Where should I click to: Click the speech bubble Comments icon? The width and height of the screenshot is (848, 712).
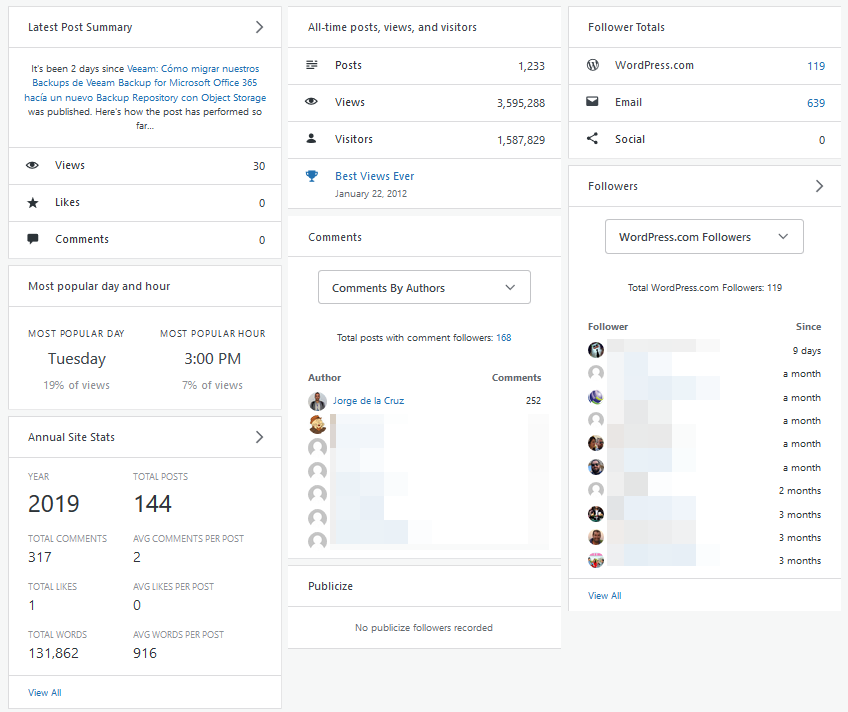coord(33,239)
